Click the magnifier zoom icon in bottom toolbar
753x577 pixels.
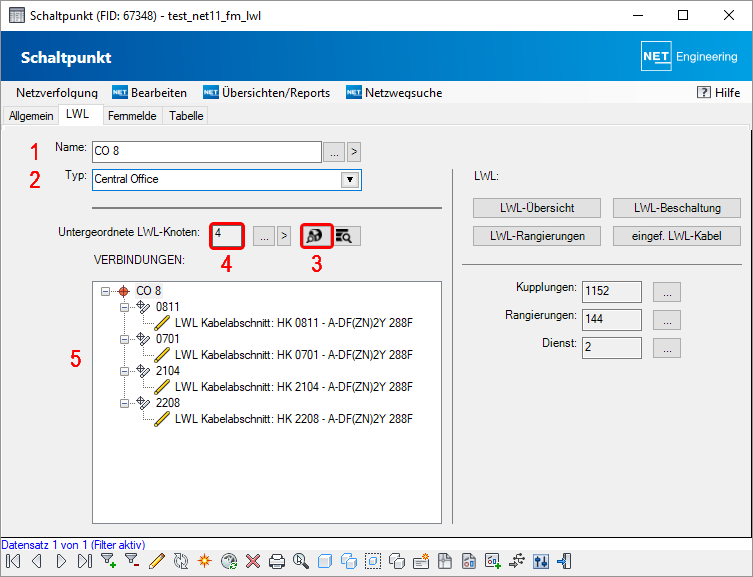pyautogui.click(x=301, y=562)
